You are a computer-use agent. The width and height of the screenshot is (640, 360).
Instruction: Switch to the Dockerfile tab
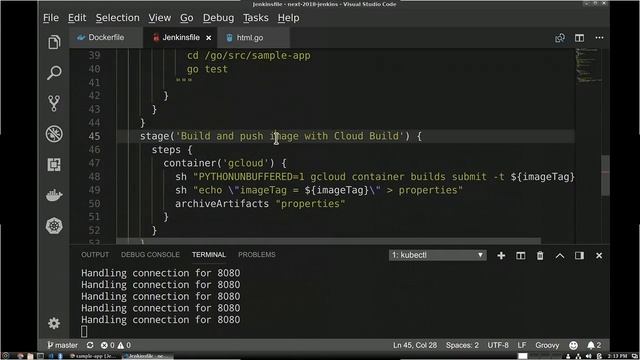(106, 38)
